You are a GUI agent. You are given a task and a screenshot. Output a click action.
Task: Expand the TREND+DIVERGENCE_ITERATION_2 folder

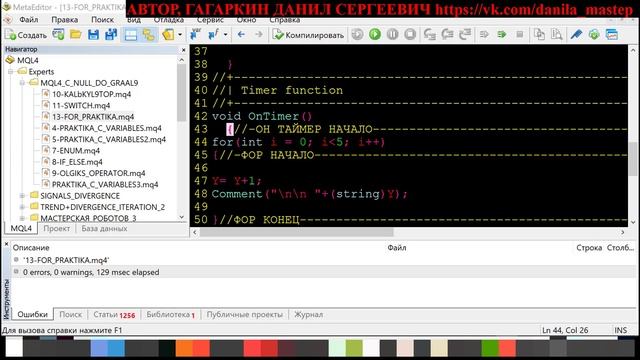(x=22, y=207)
